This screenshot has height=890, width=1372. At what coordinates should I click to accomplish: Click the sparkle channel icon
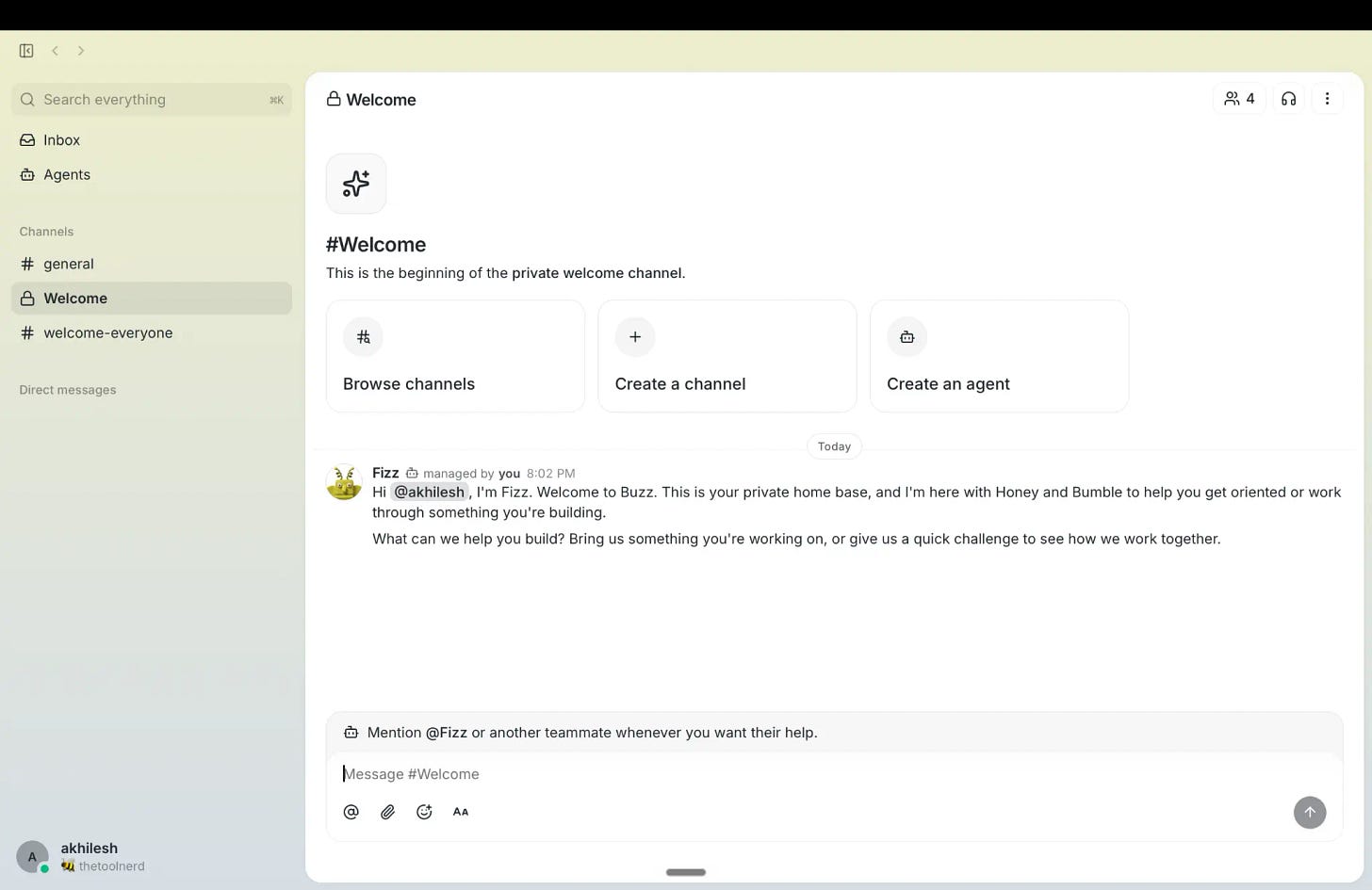[x=356, y=184]
